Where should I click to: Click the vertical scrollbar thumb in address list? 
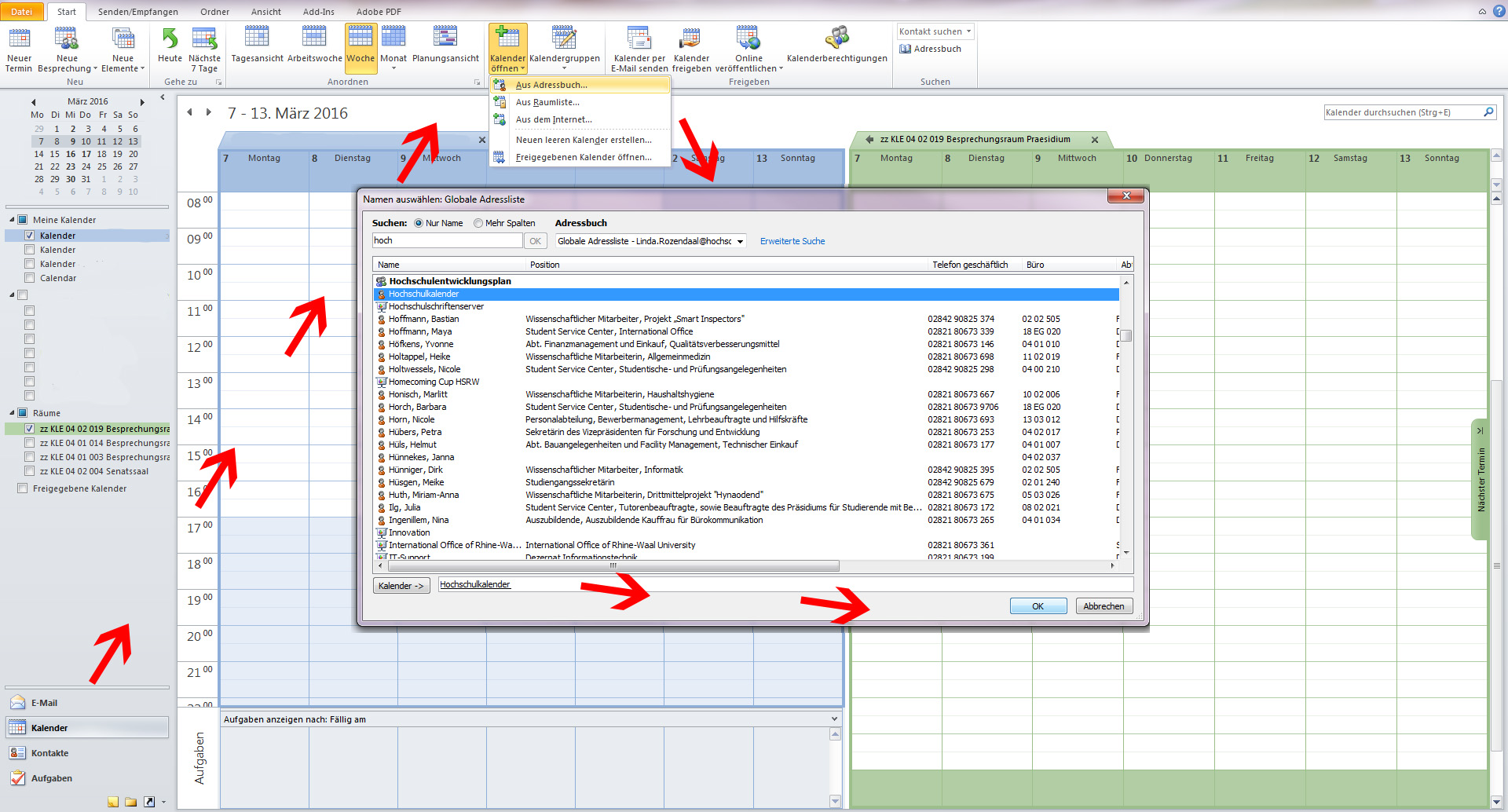click(x=1126, y=335)
